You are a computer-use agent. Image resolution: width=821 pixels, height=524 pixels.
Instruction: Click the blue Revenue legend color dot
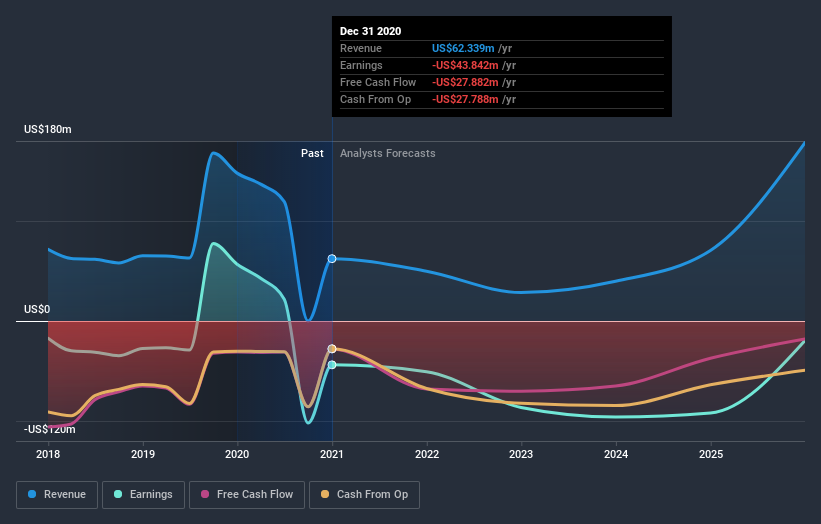tap(32, 494)
